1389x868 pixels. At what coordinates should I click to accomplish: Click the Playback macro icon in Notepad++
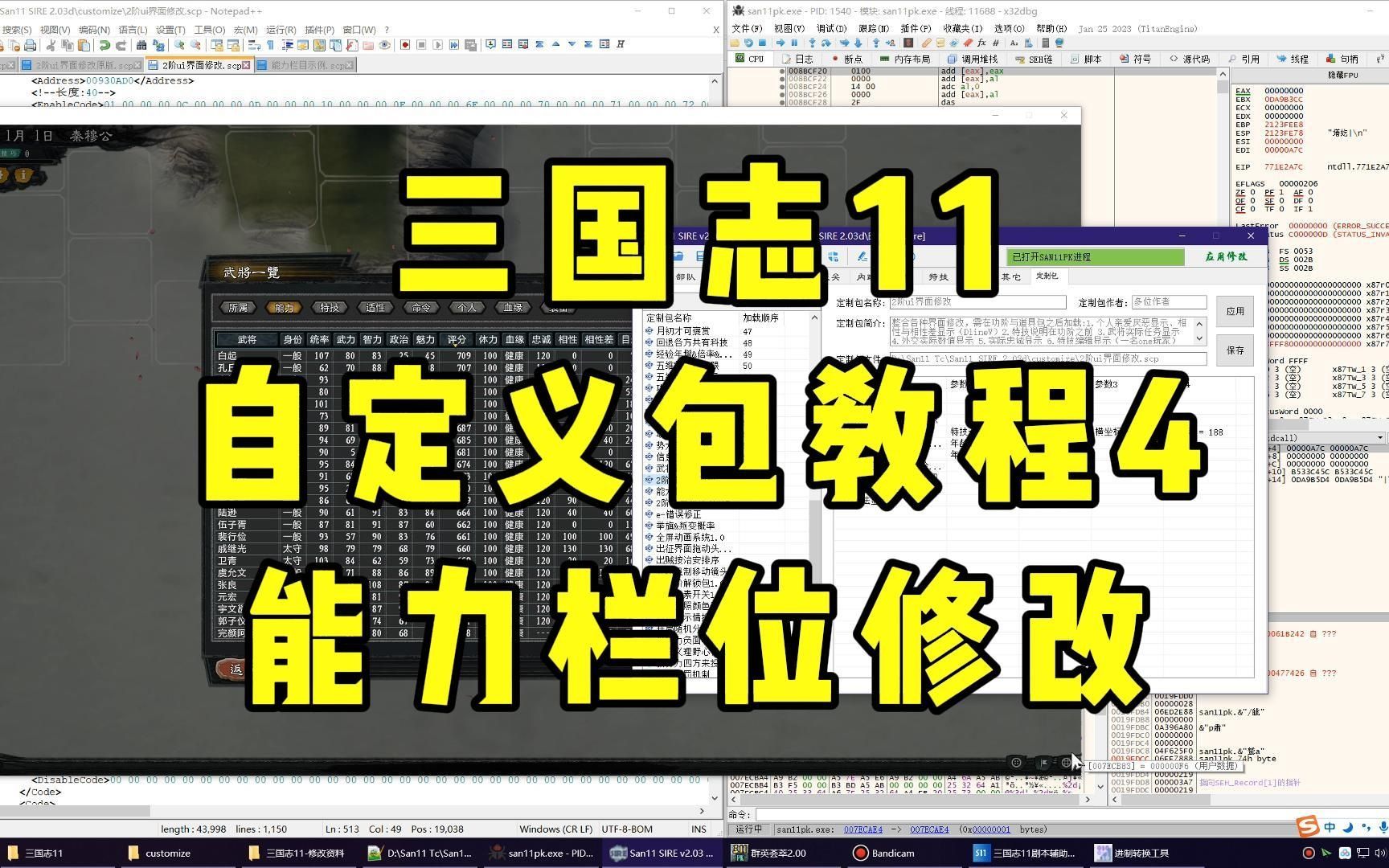pyautogui.click(x=438, y=45)
